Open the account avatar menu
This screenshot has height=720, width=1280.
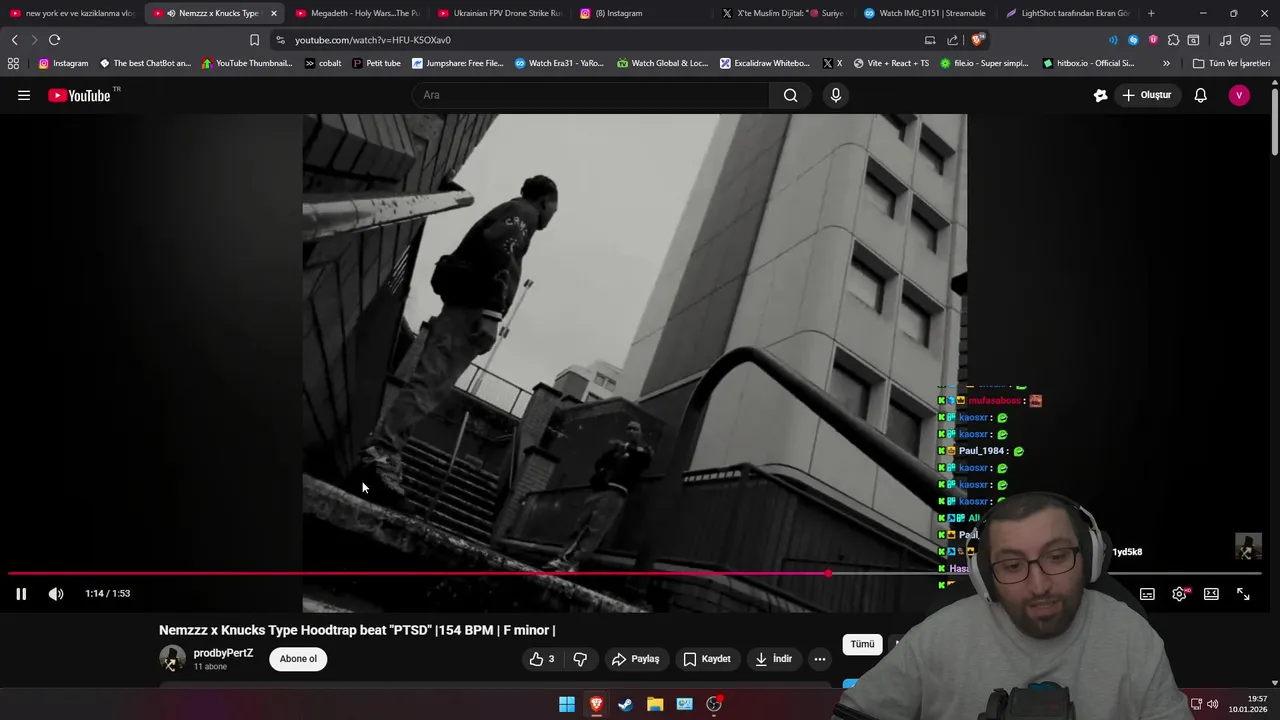1239,95
